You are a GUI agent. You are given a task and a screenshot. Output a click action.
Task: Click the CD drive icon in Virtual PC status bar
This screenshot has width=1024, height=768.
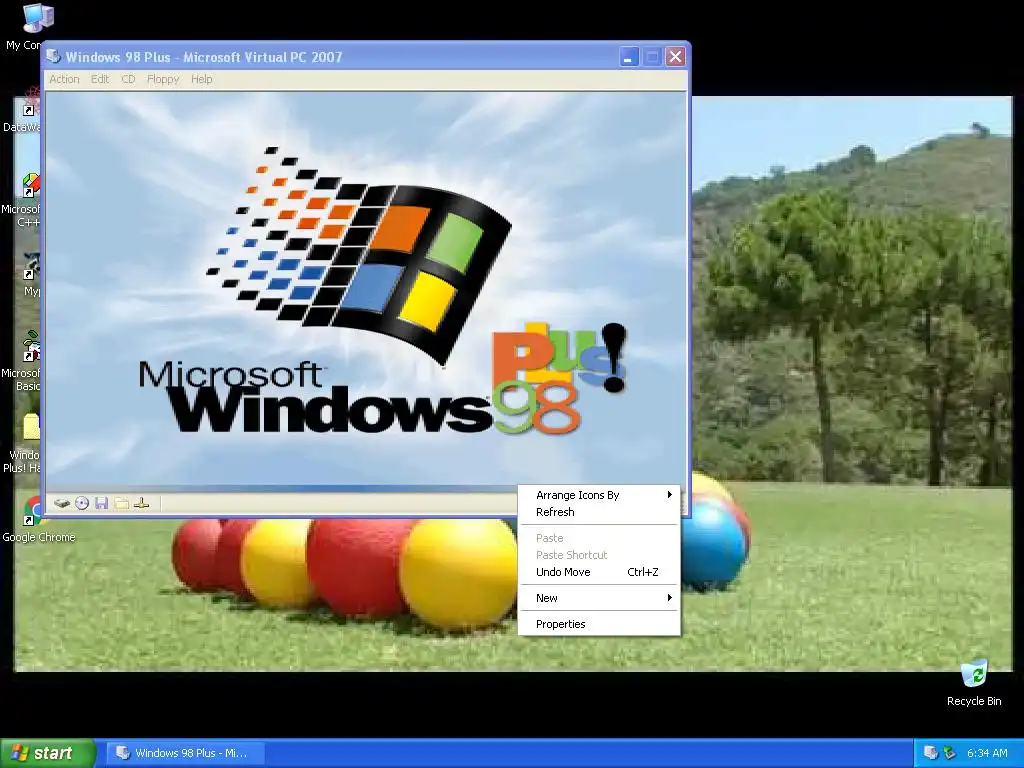point(82,503)
